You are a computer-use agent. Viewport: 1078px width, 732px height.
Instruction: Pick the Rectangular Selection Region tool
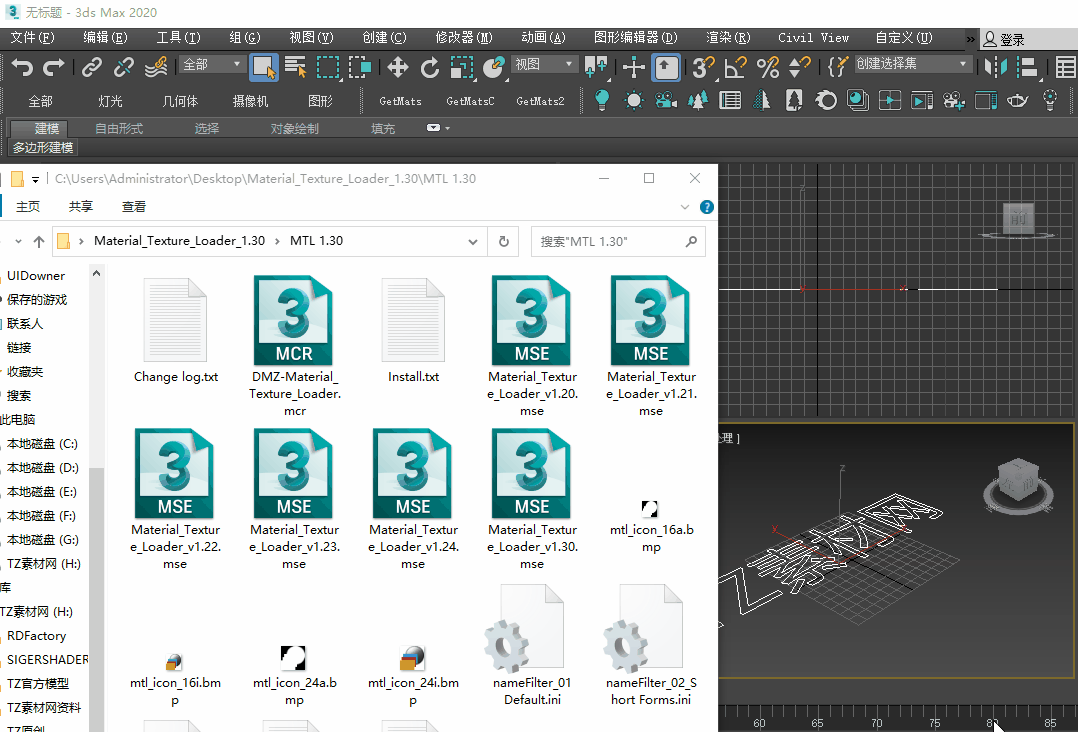(328, 67)
